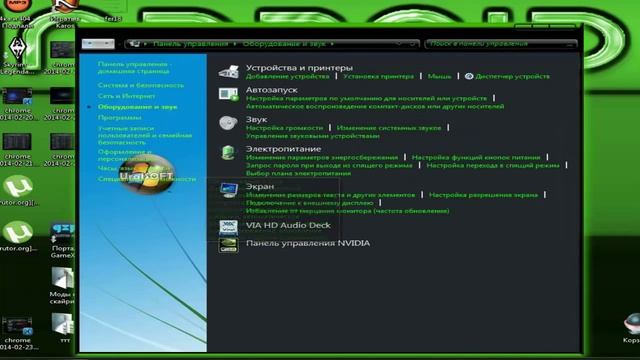Launch the VIA HD Audio Deck icon
640x360 pixels.
229,227
